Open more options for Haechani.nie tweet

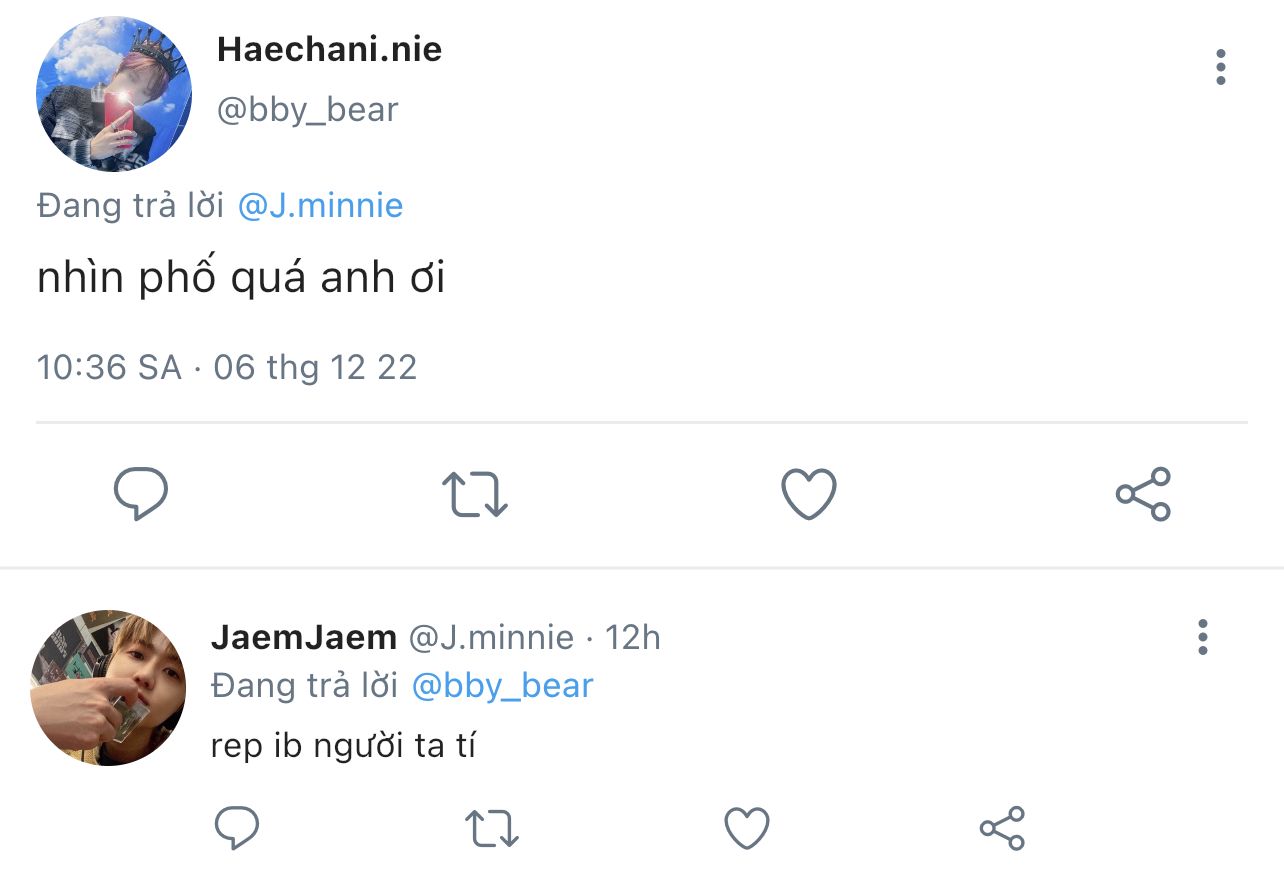click(x=1220, y=67)
